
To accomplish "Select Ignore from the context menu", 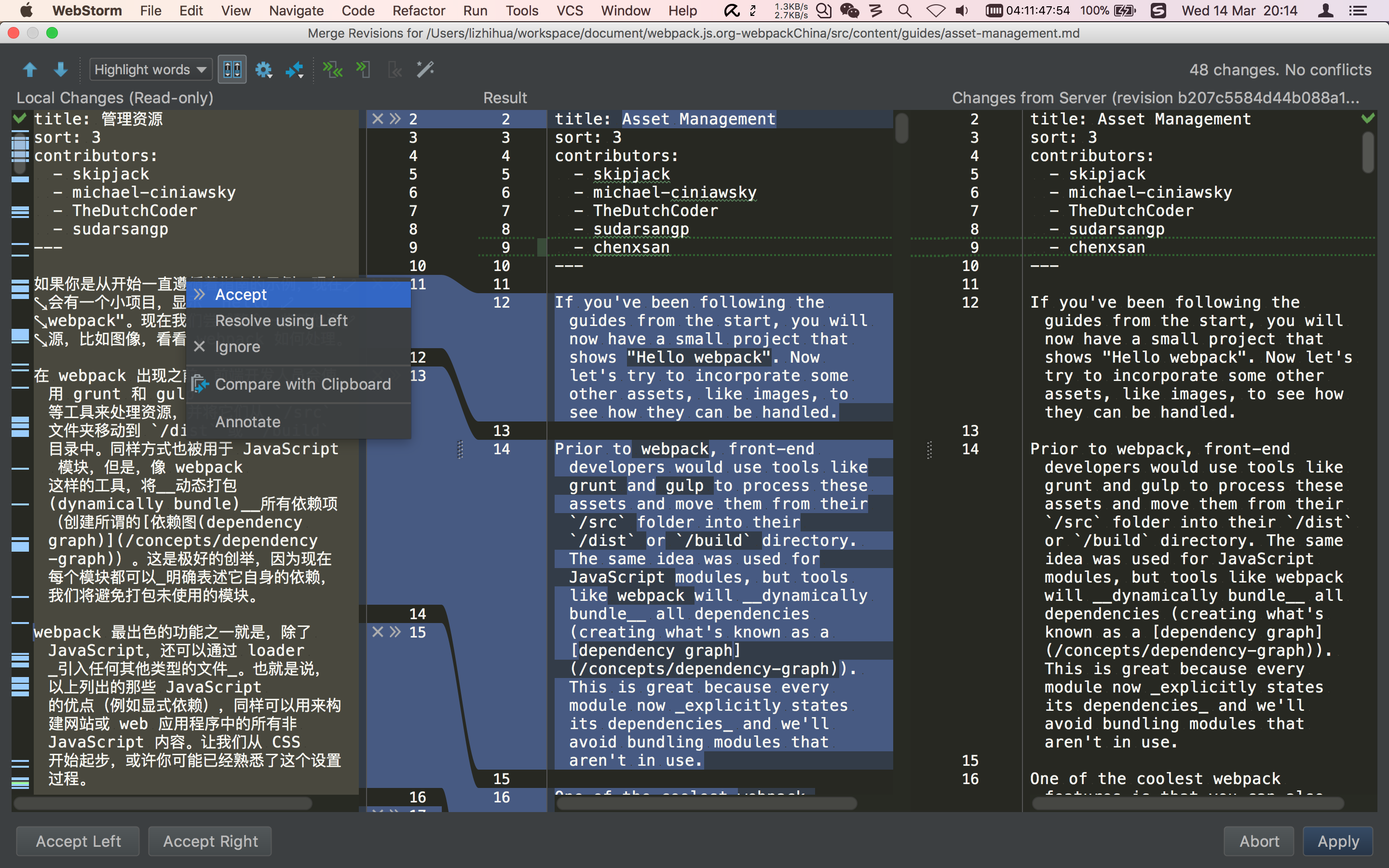I will click(x=299, y=347).
